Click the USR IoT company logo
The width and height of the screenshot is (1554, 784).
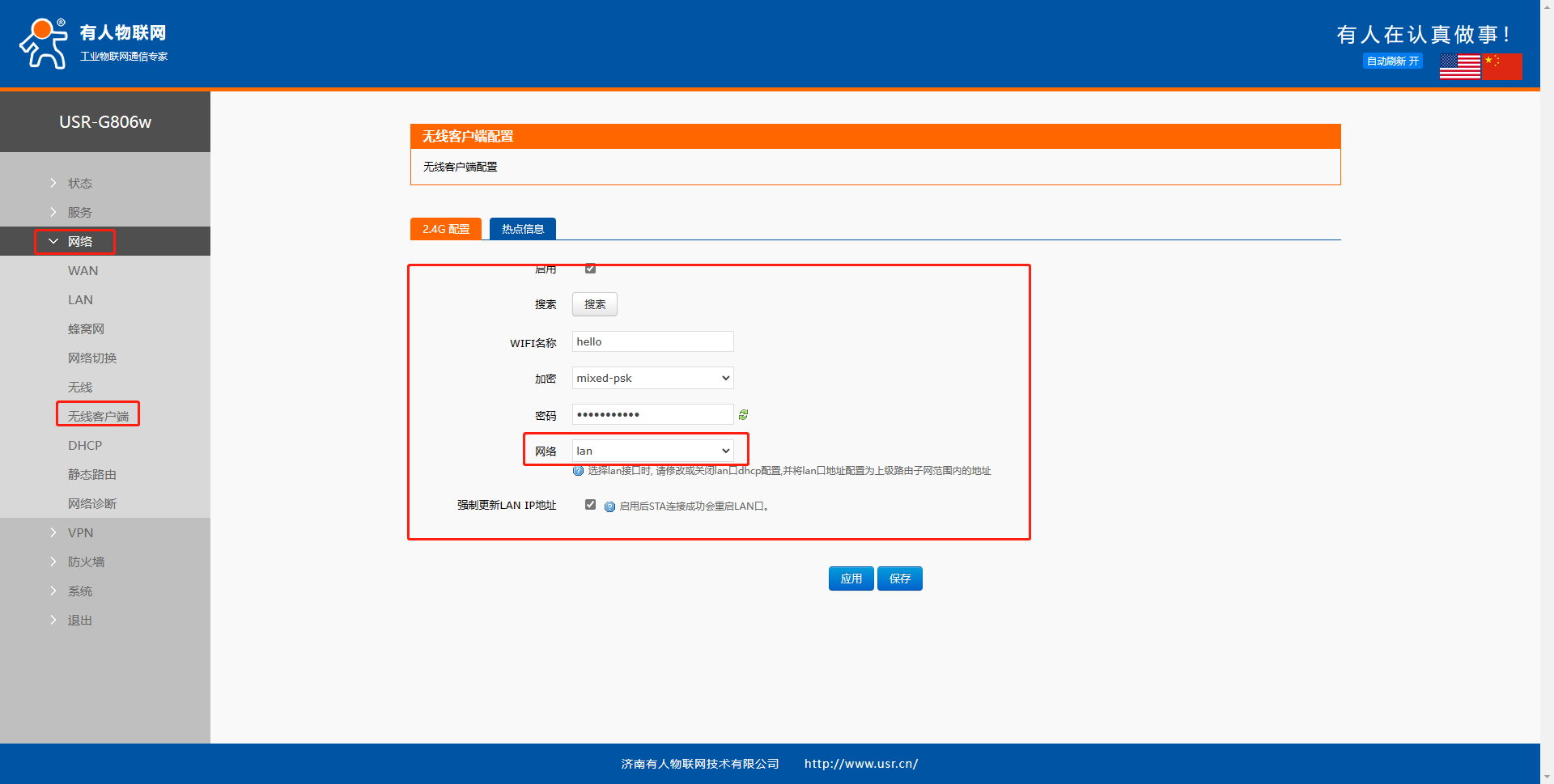[x=93, y=44]
